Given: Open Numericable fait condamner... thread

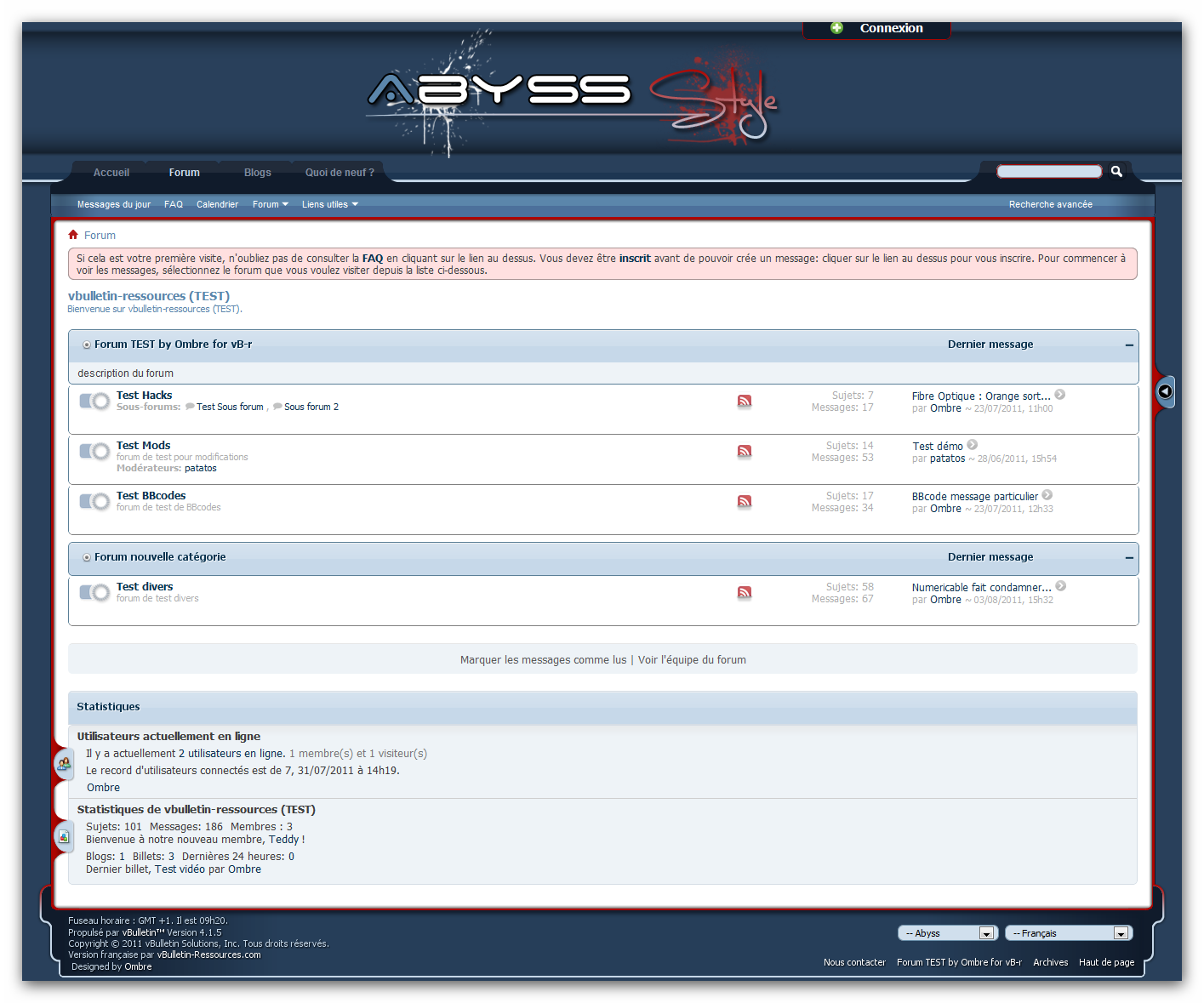Looking at the screenshot, I should (982, 588).
